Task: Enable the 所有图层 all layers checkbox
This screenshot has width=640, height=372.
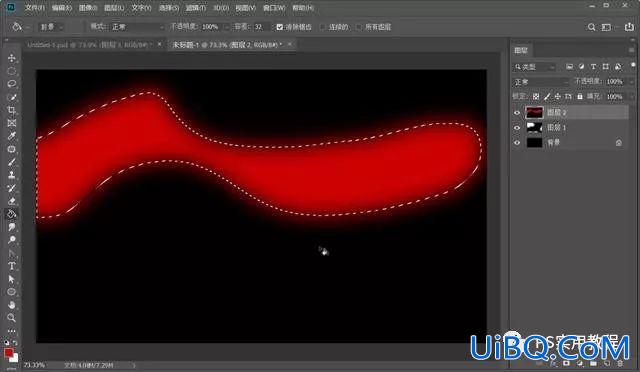Action: [359, 27]
